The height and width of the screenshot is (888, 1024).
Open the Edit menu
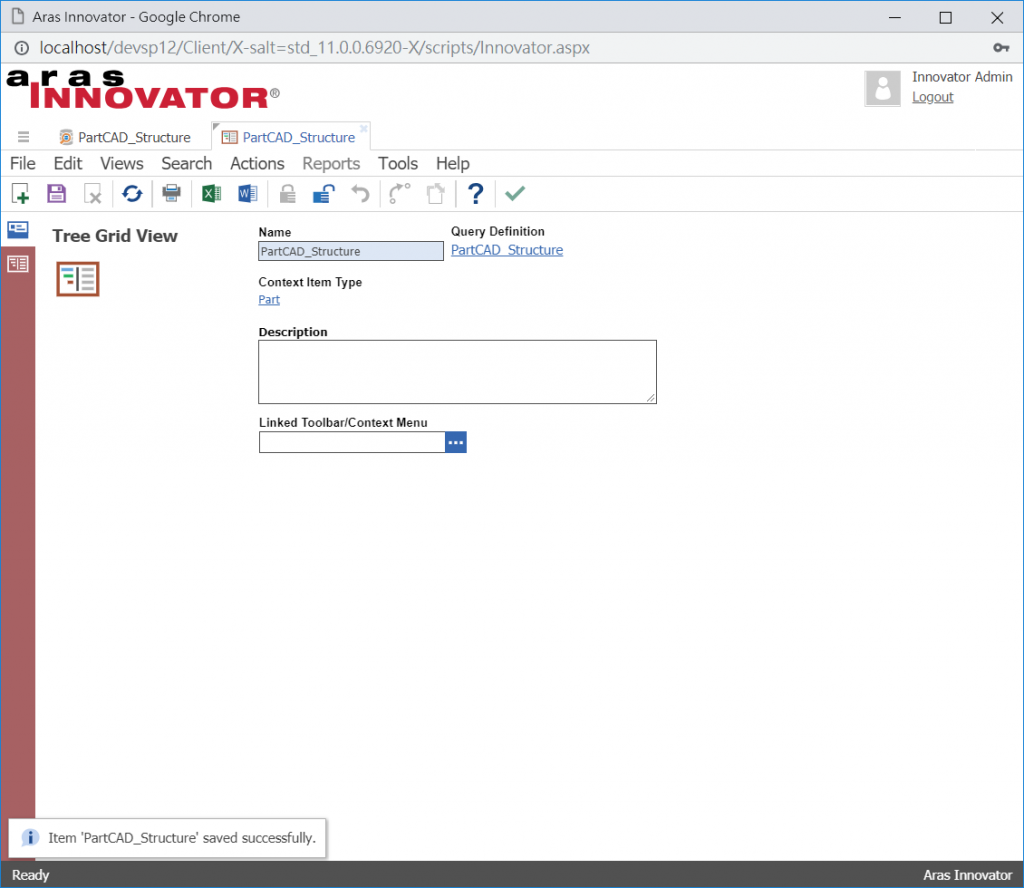(68, 163)
